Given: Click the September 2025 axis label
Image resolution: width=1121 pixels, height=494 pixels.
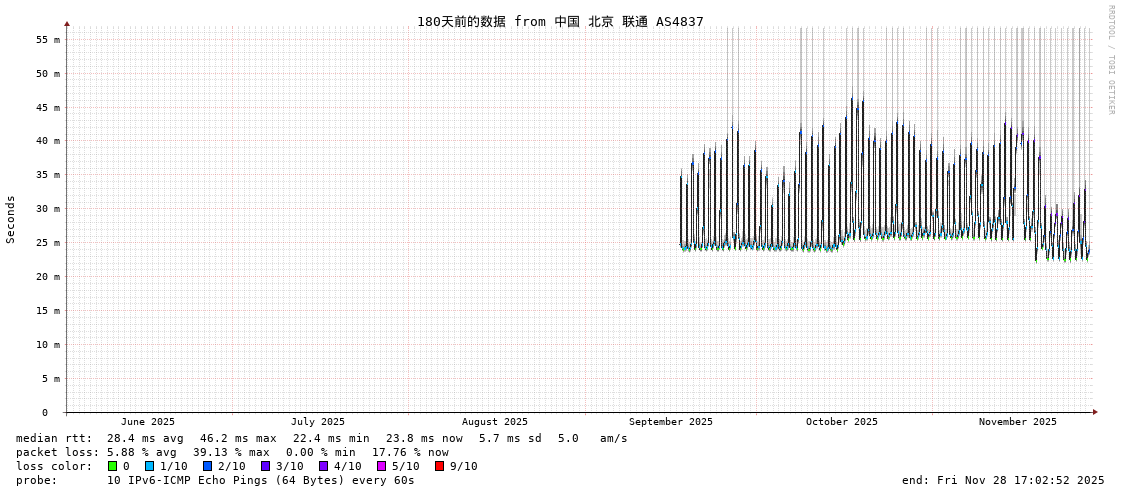Looking at the screenshot, I should [x=670, y=422].
